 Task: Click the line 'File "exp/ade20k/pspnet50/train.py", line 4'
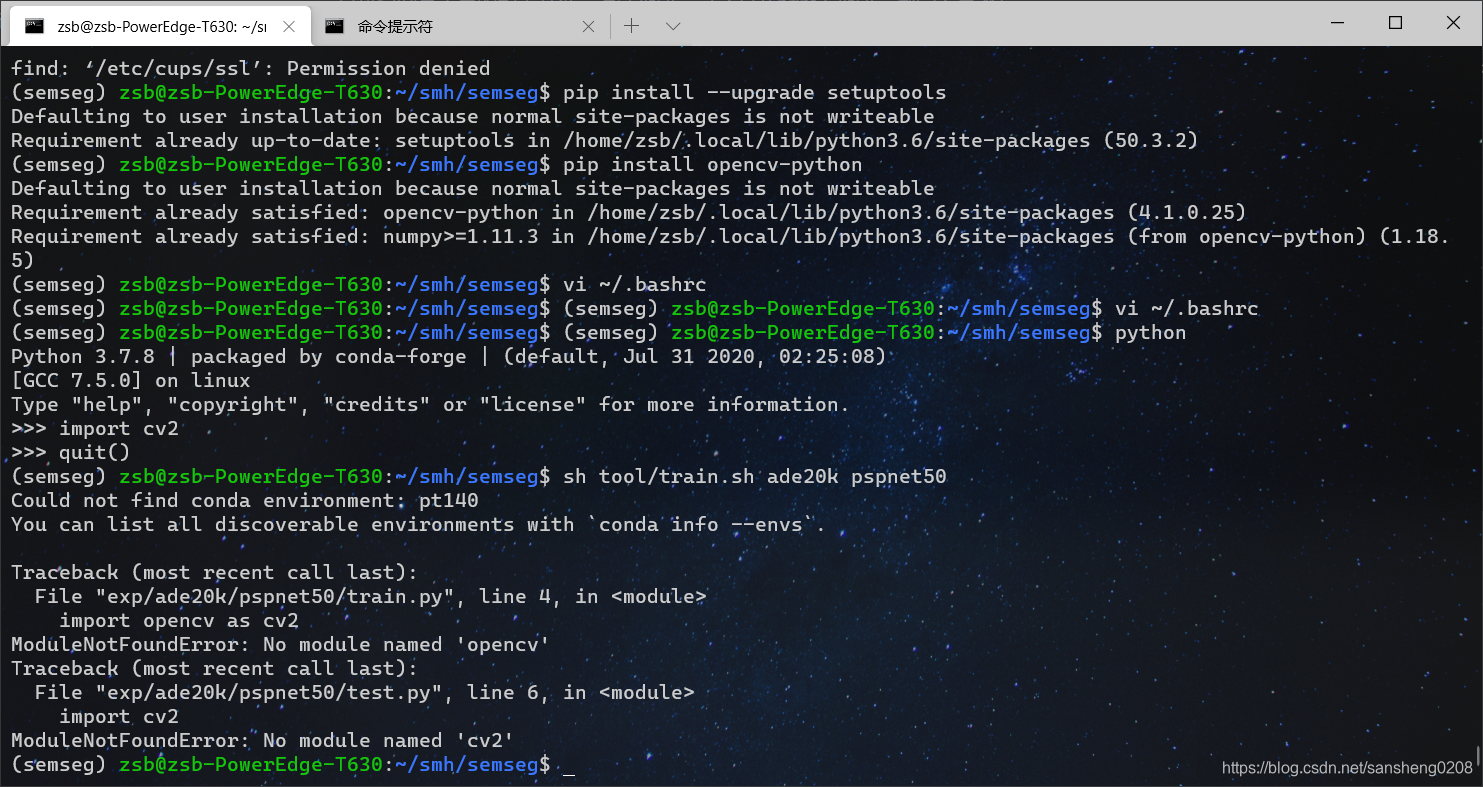(371, 596)
